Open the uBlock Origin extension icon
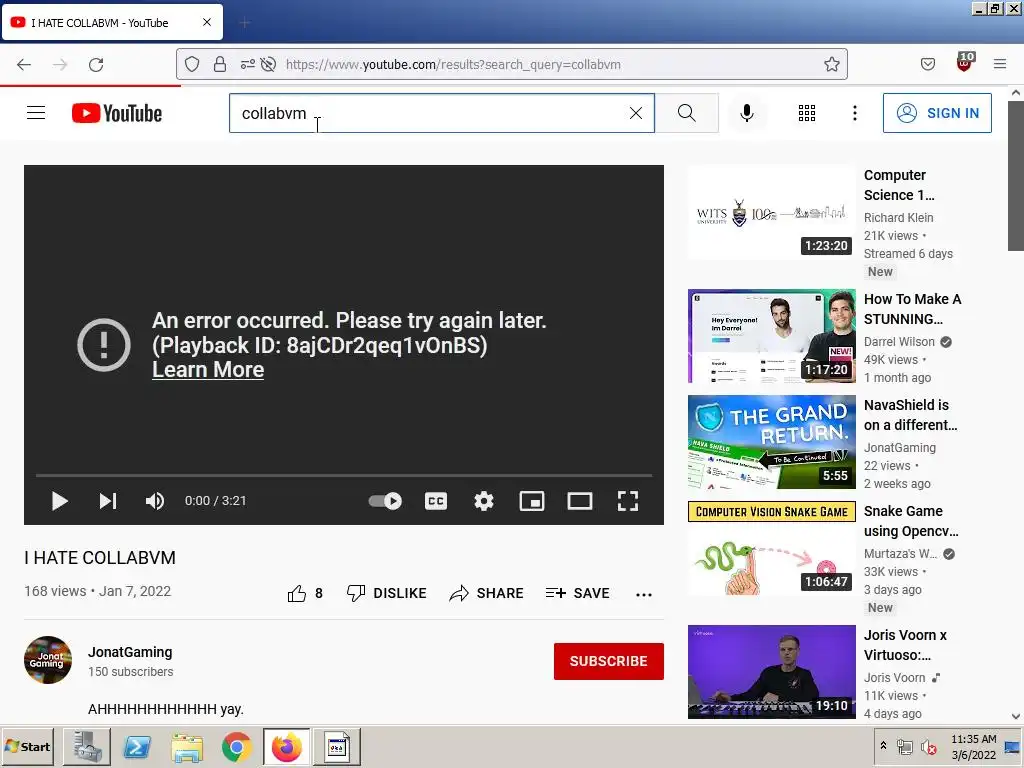This screenshot has height=768, width=1024. [965, 63]
